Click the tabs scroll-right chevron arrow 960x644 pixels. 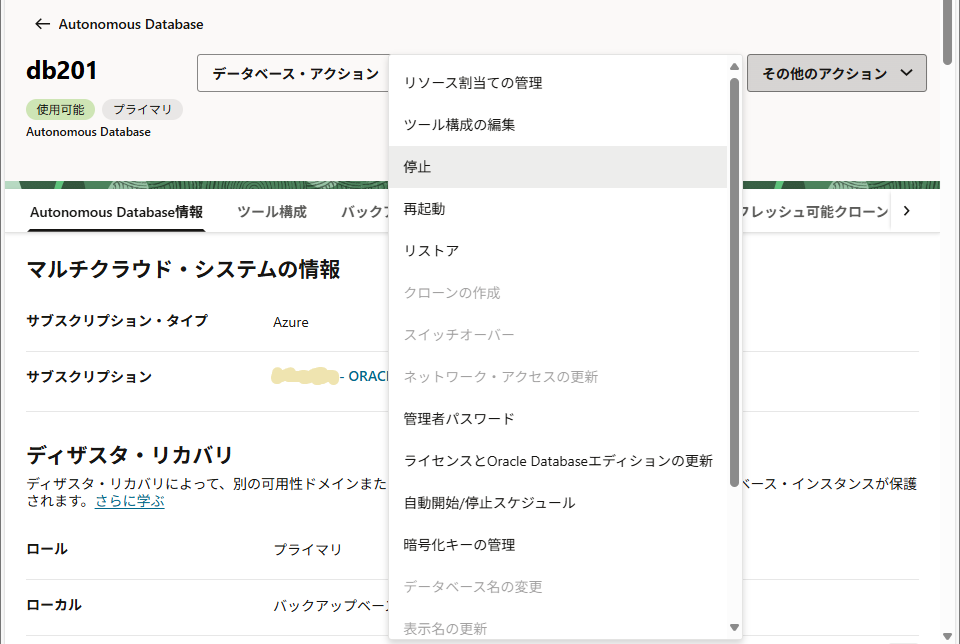click(907, 211)
